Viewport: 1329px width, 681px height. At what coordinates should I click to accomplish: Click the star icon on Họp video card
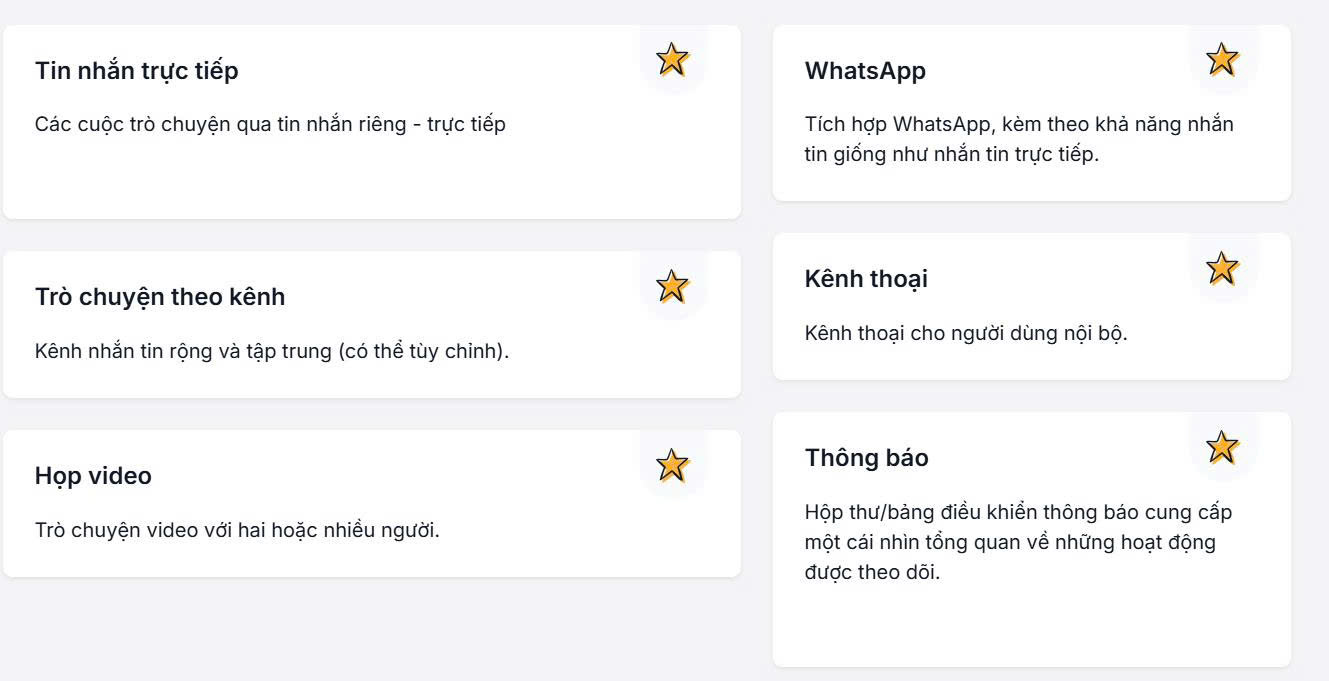click(673, 464)
